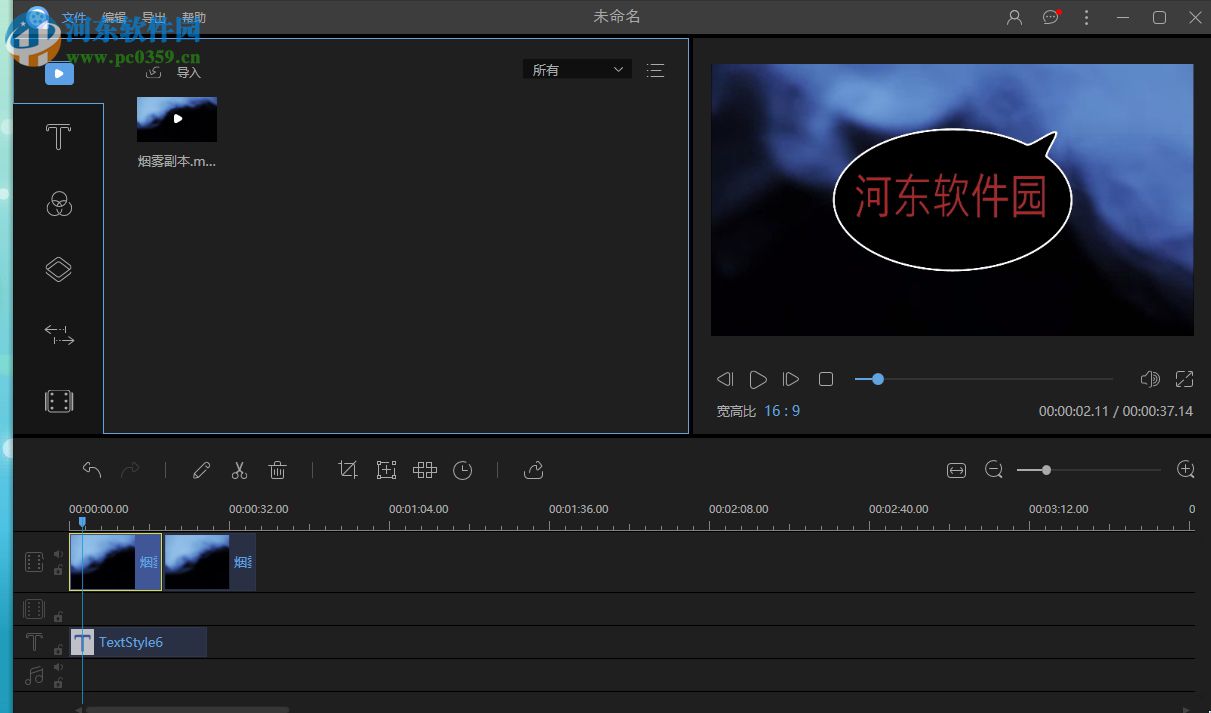Image resolution: width=1211 pixels, height=713 pixels.
Task: Click the export share icon above timeline
Action: 533,470
